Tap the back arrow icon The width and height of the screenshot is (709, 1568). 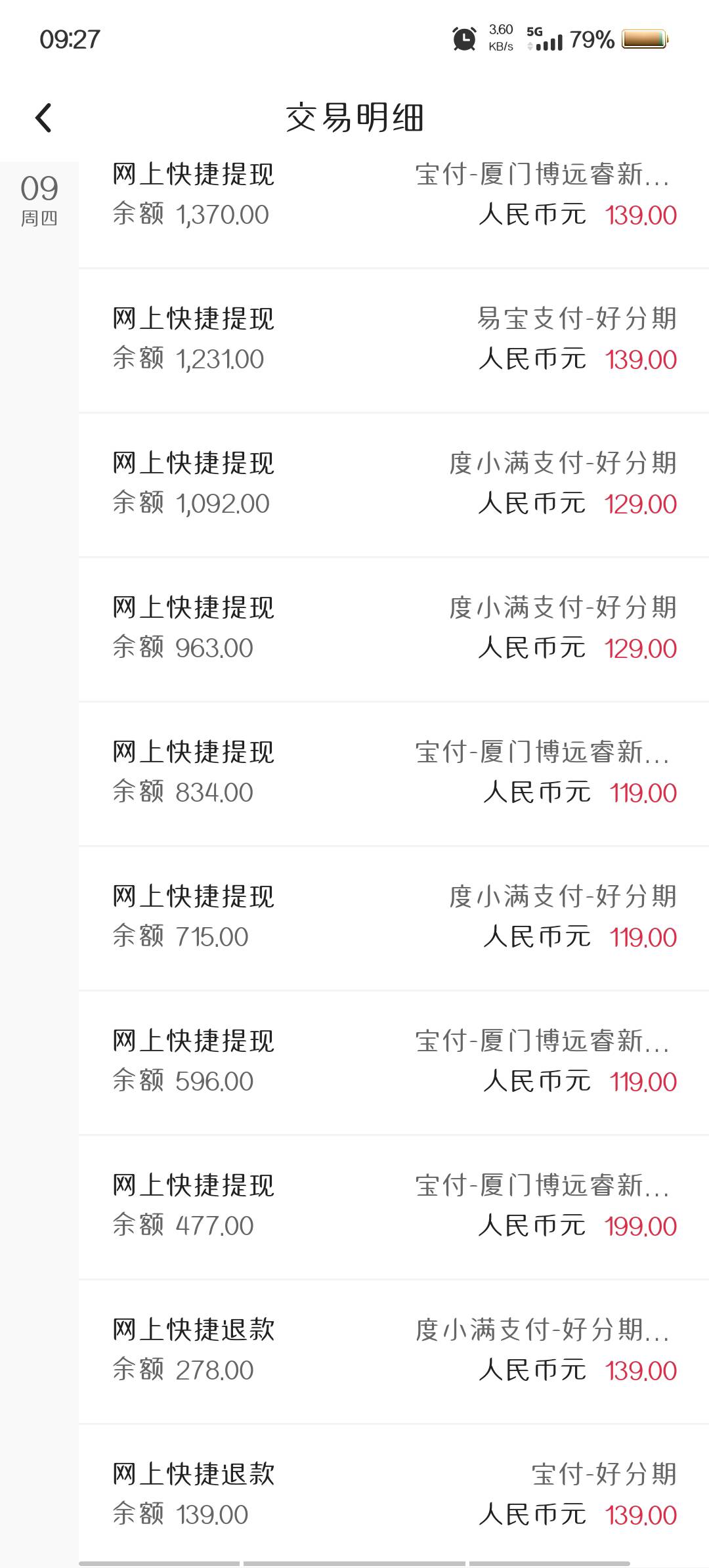[43, 118]
